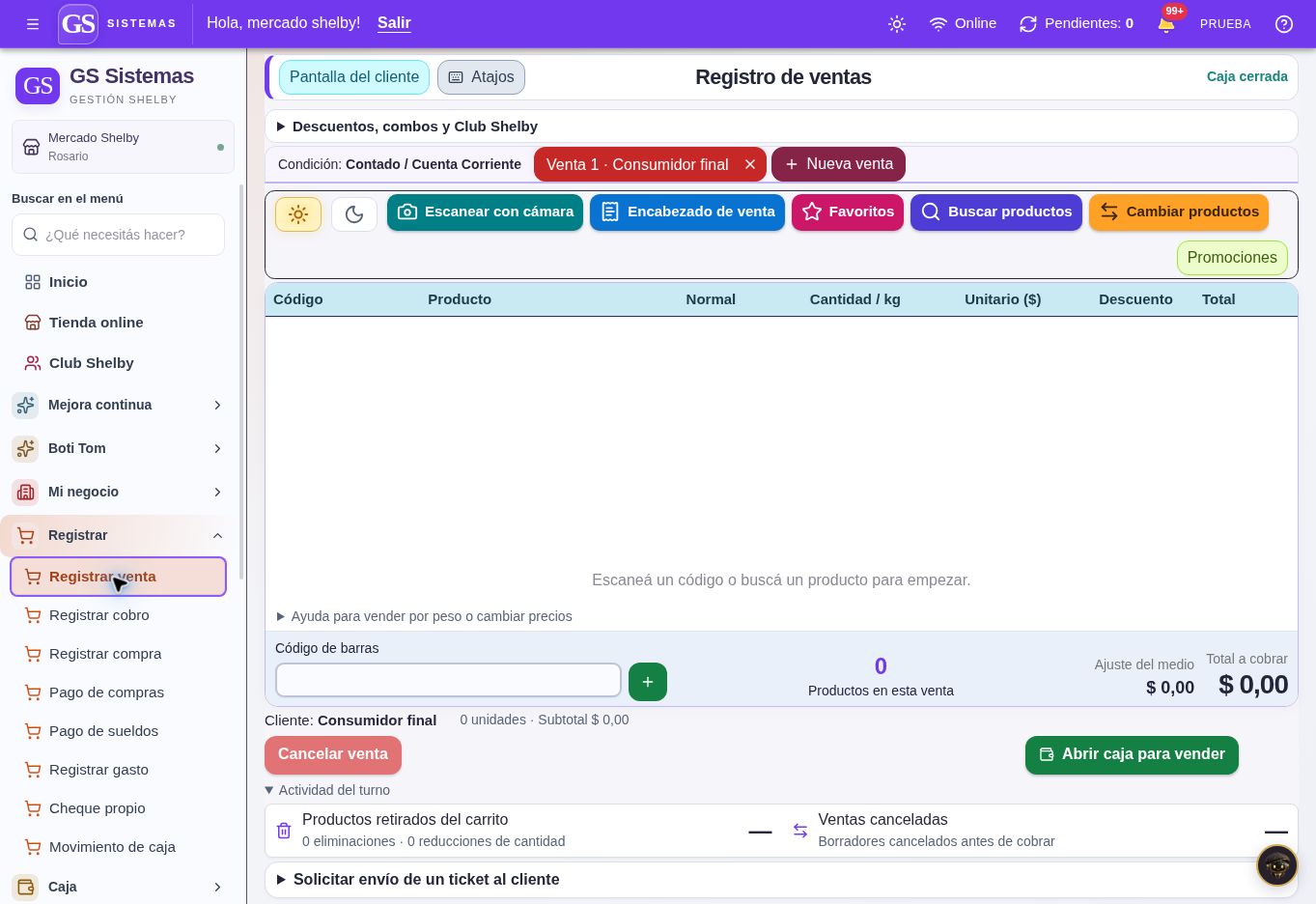Toggle brightness sun icon in top bar

point(897,24)
